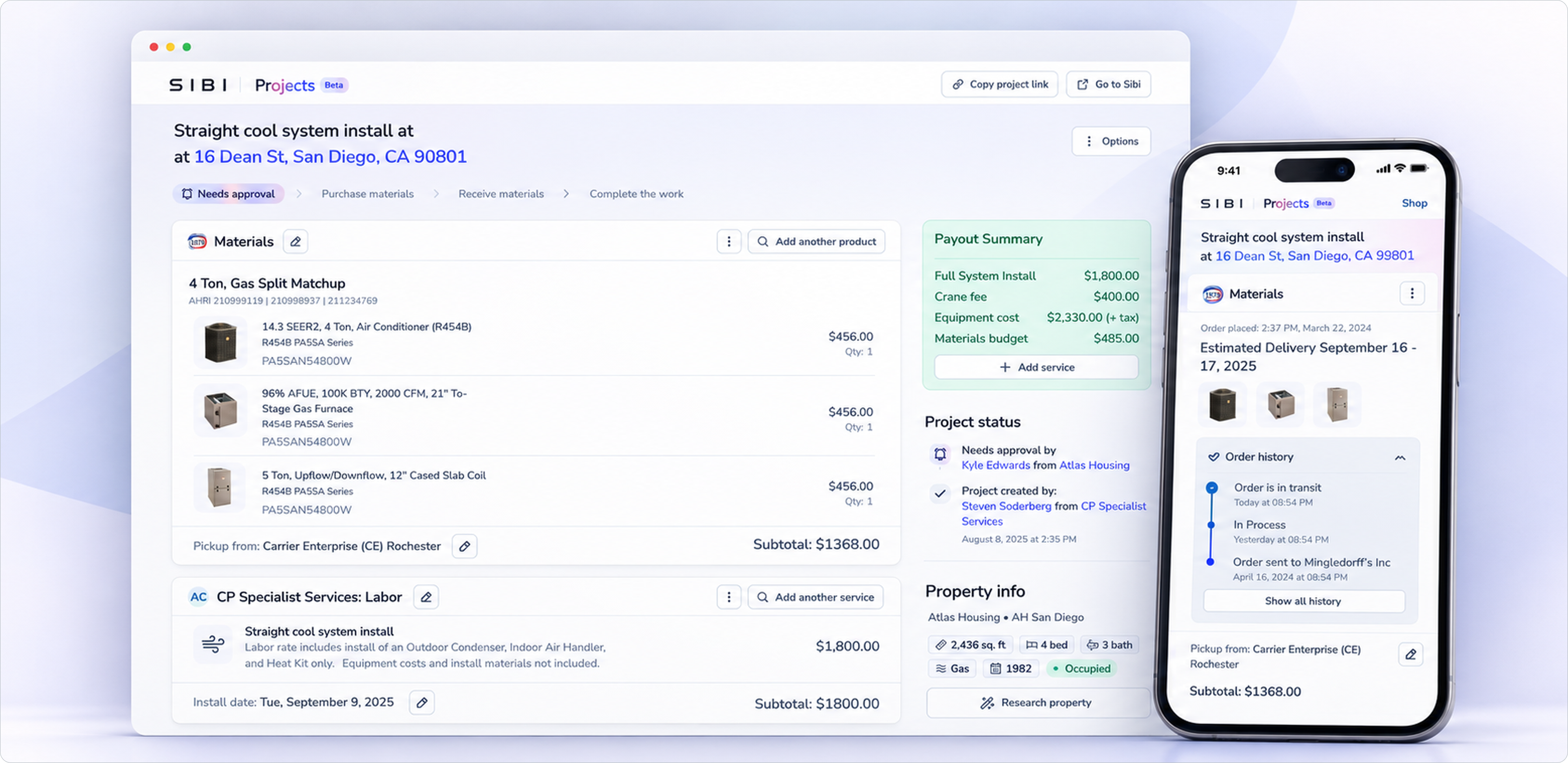Tap Shop link on the phone
Image resolution: width=1568 pixels, height=763 pixels.
click(1415, 203)
